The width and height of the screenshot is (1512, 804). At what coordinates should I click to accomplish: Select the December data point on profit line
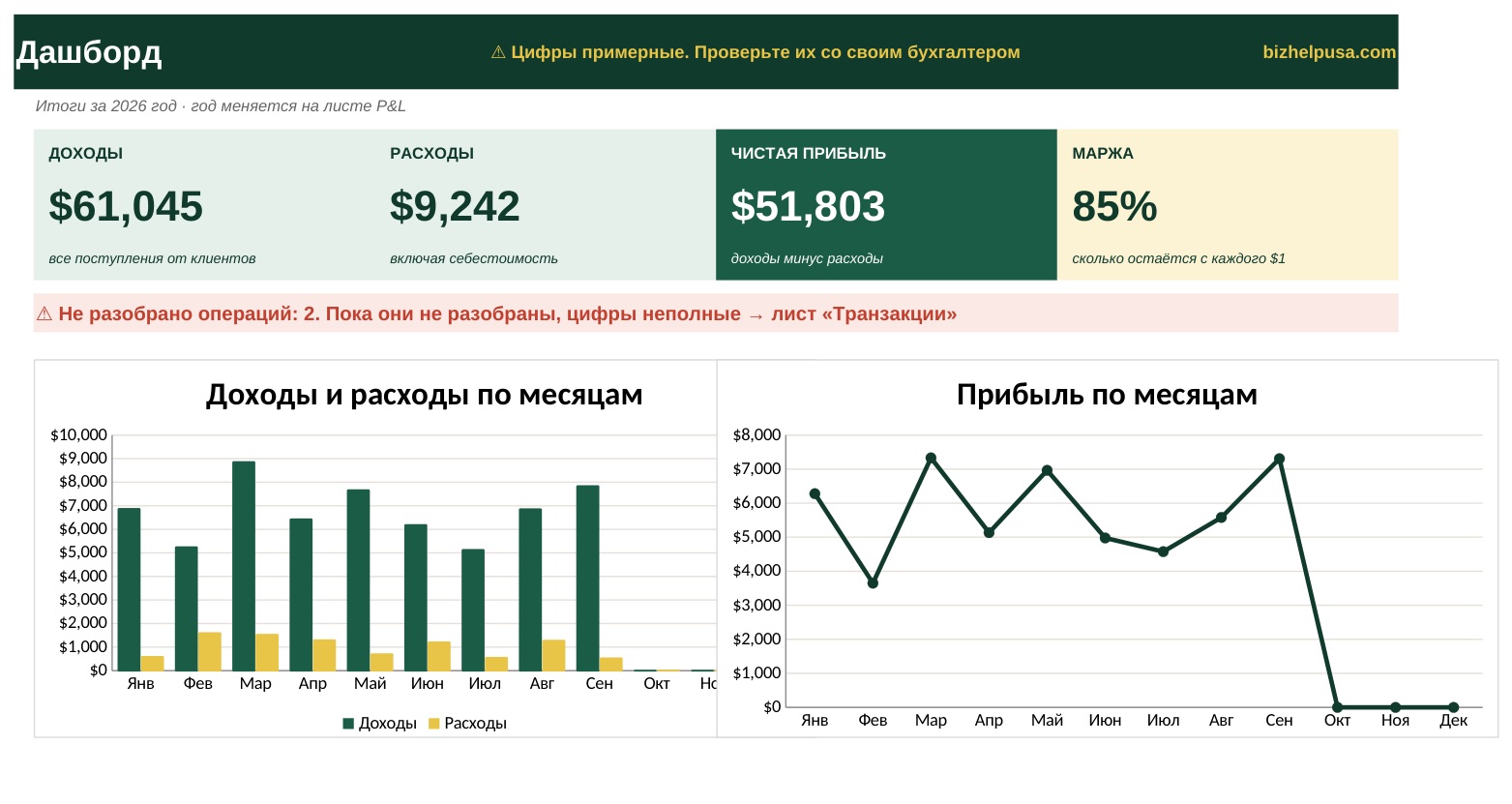(x=1453, y=707)
